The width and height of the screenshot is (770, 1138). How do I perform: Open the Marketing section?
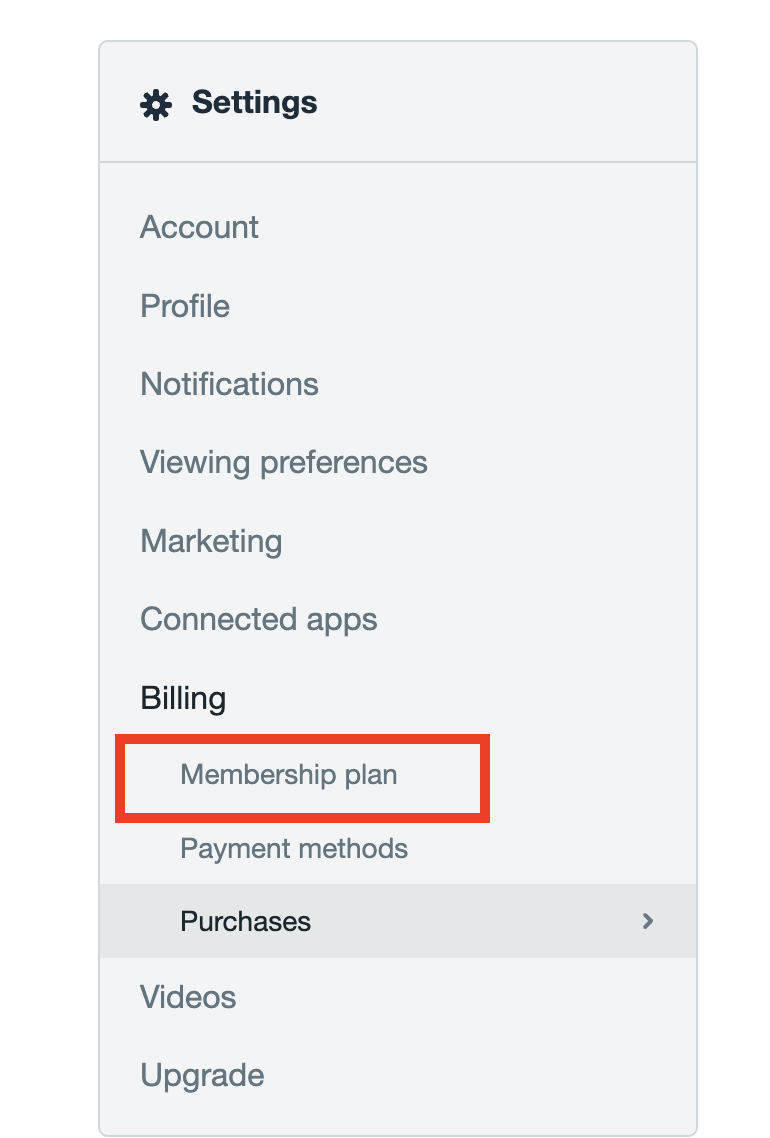pos(211,541)
